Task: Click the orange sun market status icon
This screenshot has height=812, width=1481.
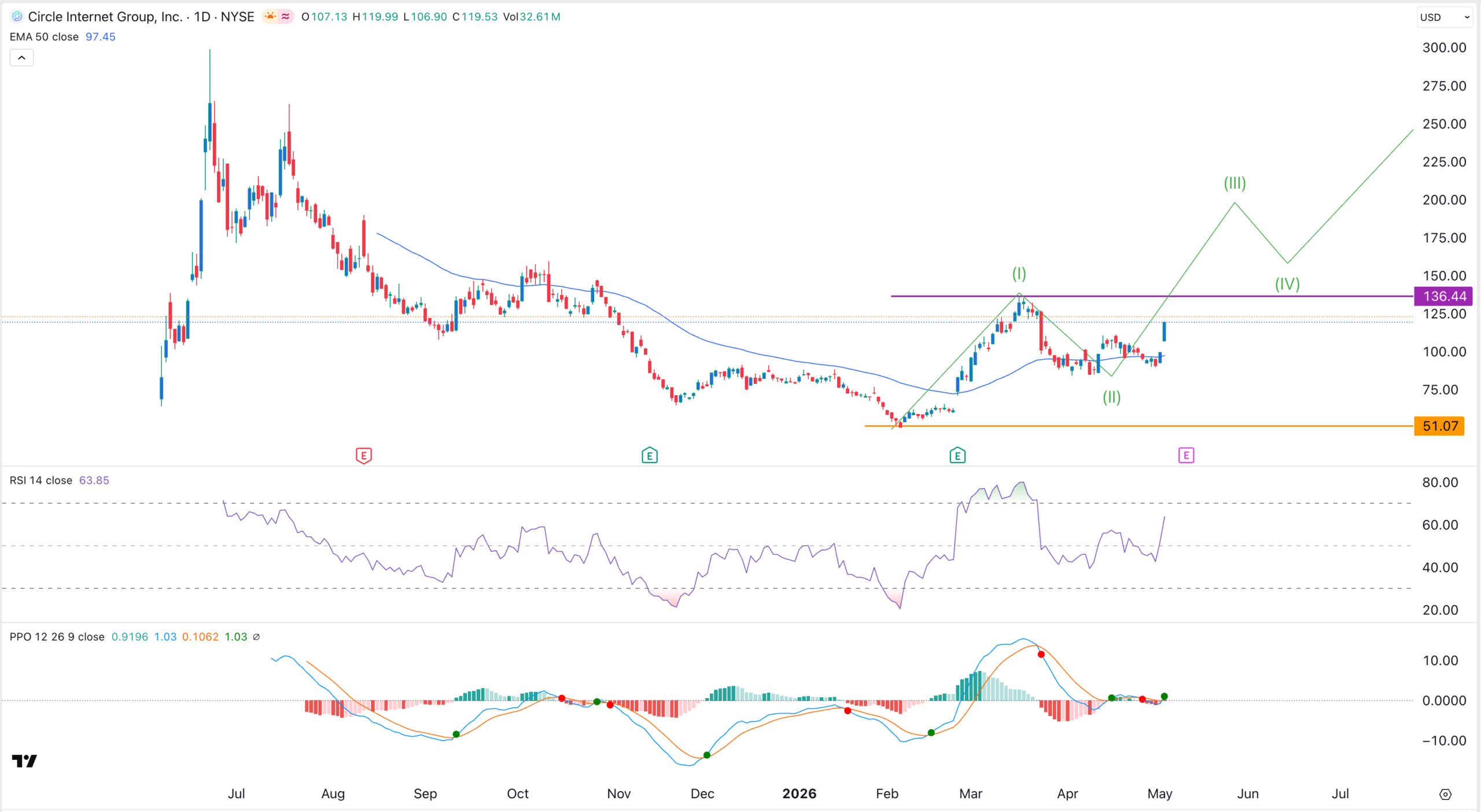Action: [x=270, y=17]
